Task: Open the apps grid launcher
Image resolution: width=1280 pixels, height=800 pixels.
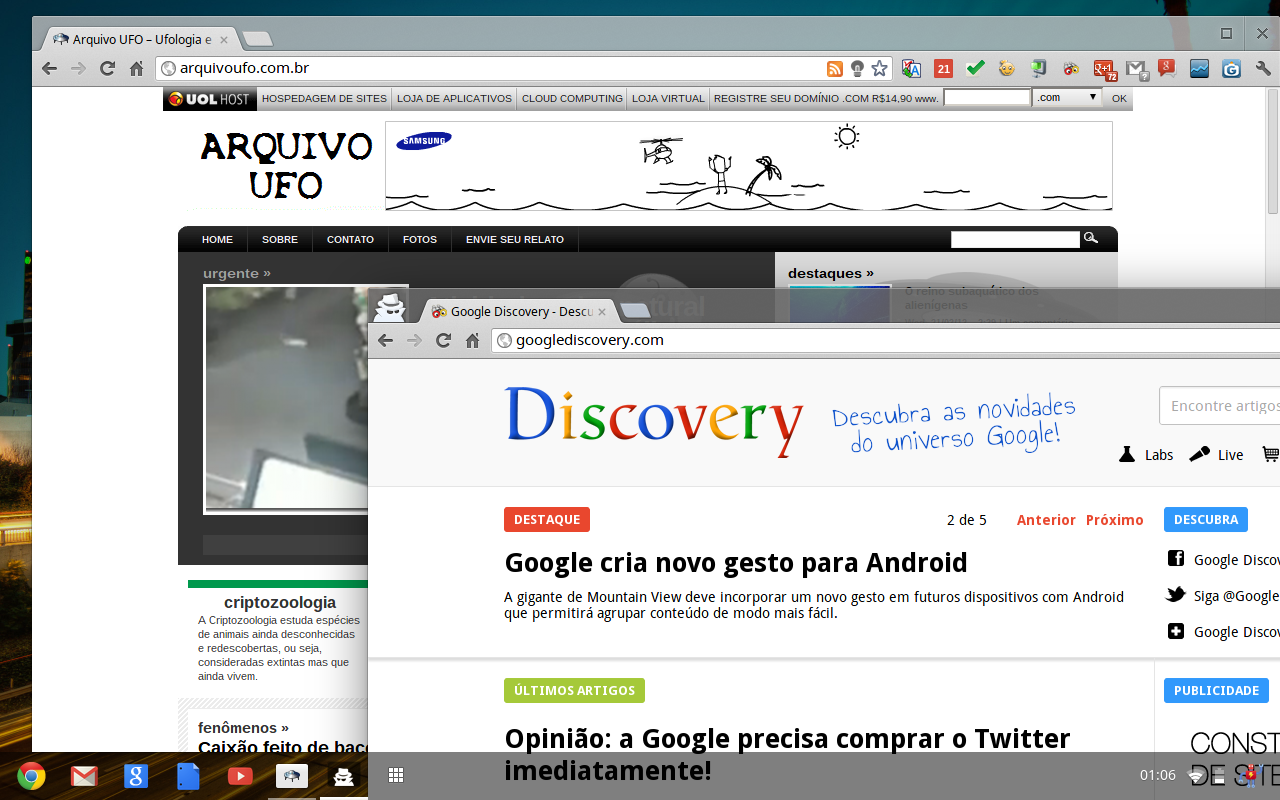Action: point(396,776)
